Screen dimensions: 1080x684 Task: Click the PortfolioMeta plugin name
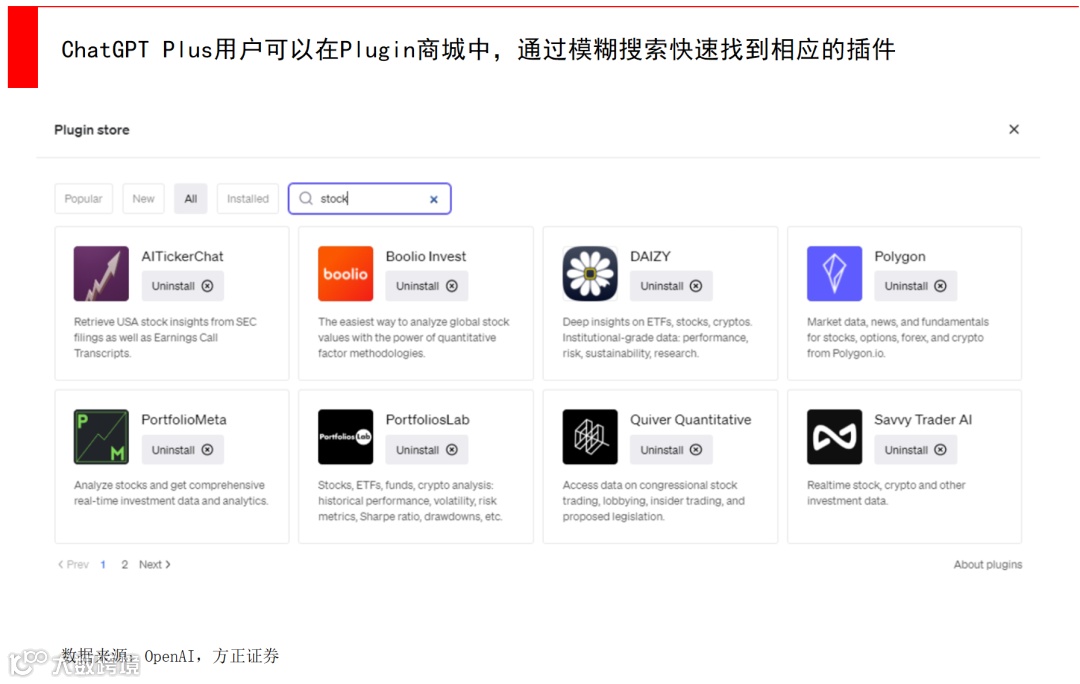point(184,419)
